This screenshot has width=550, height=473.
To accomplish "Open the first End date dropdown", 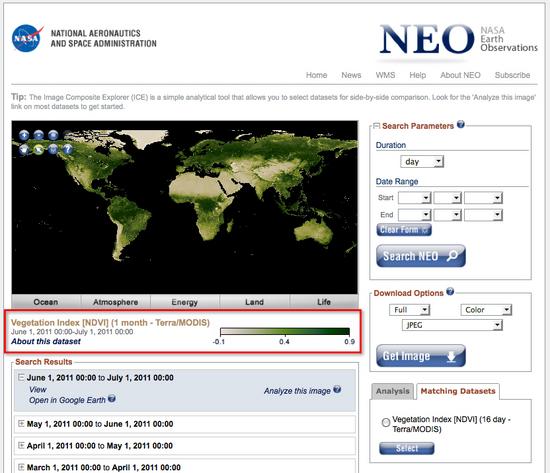I will (x=415, y=215).
